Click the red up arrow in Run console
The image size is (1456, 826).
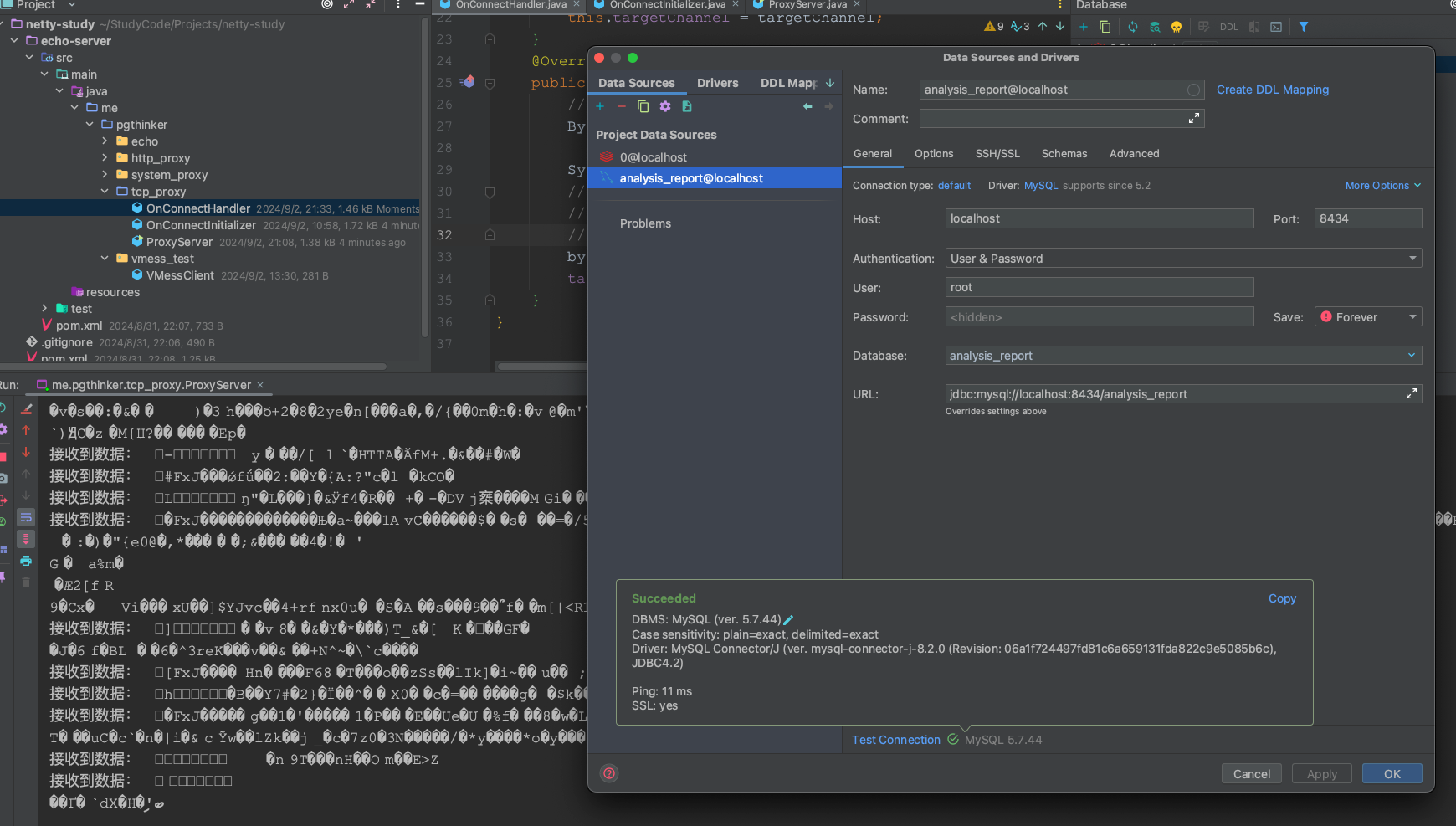(x=26, y=430)
